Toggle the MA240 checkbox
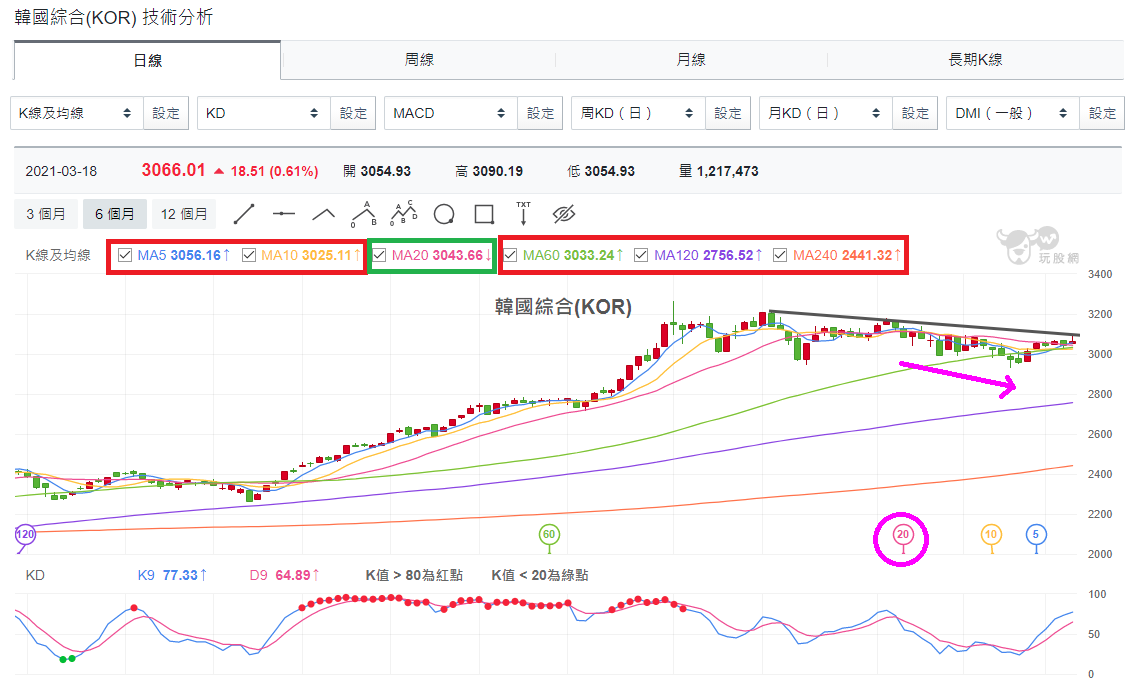Screen dimensions: 1135x680 (x=780, y=255)
